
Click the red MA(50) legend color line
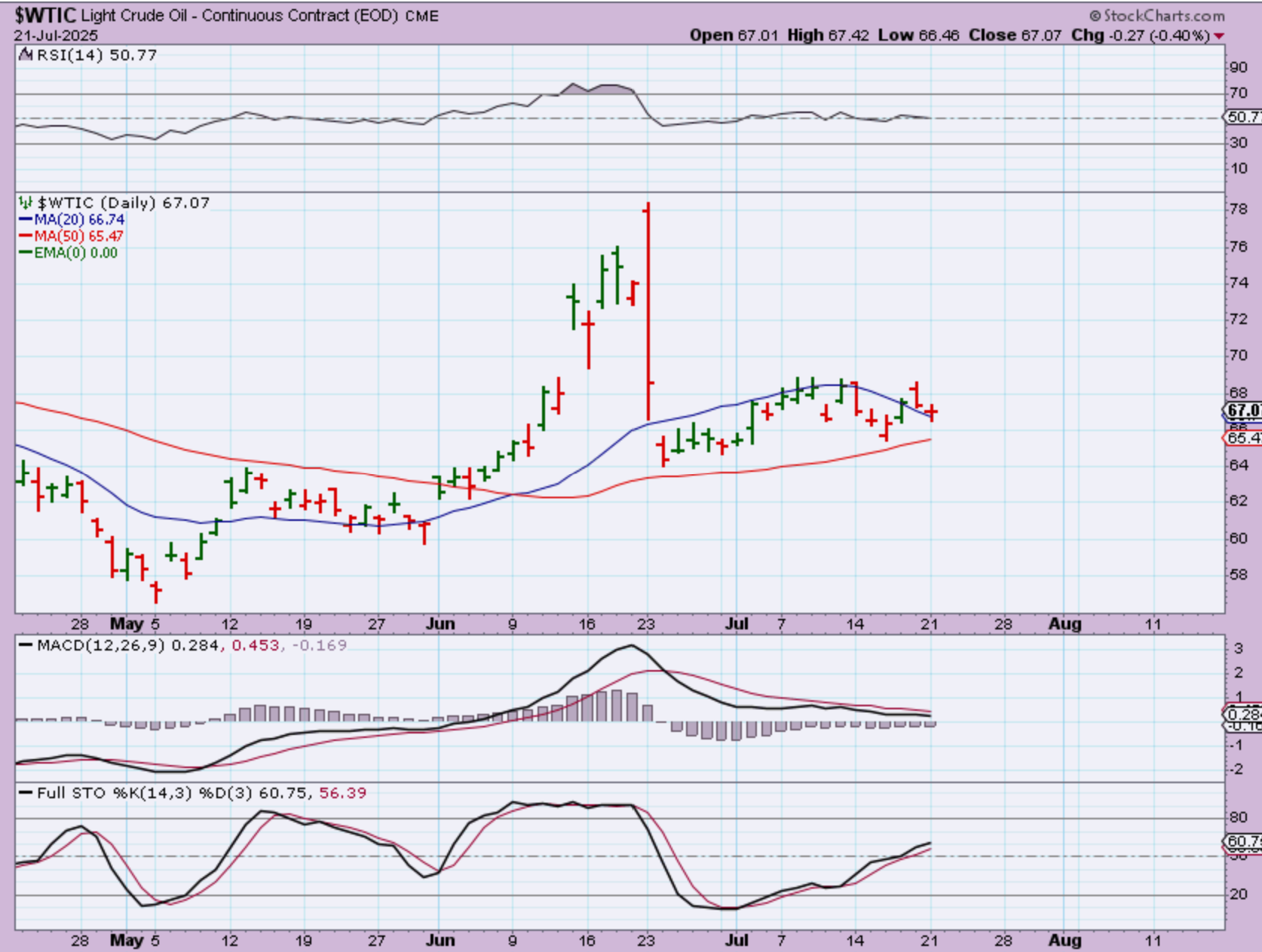point(26,236)
